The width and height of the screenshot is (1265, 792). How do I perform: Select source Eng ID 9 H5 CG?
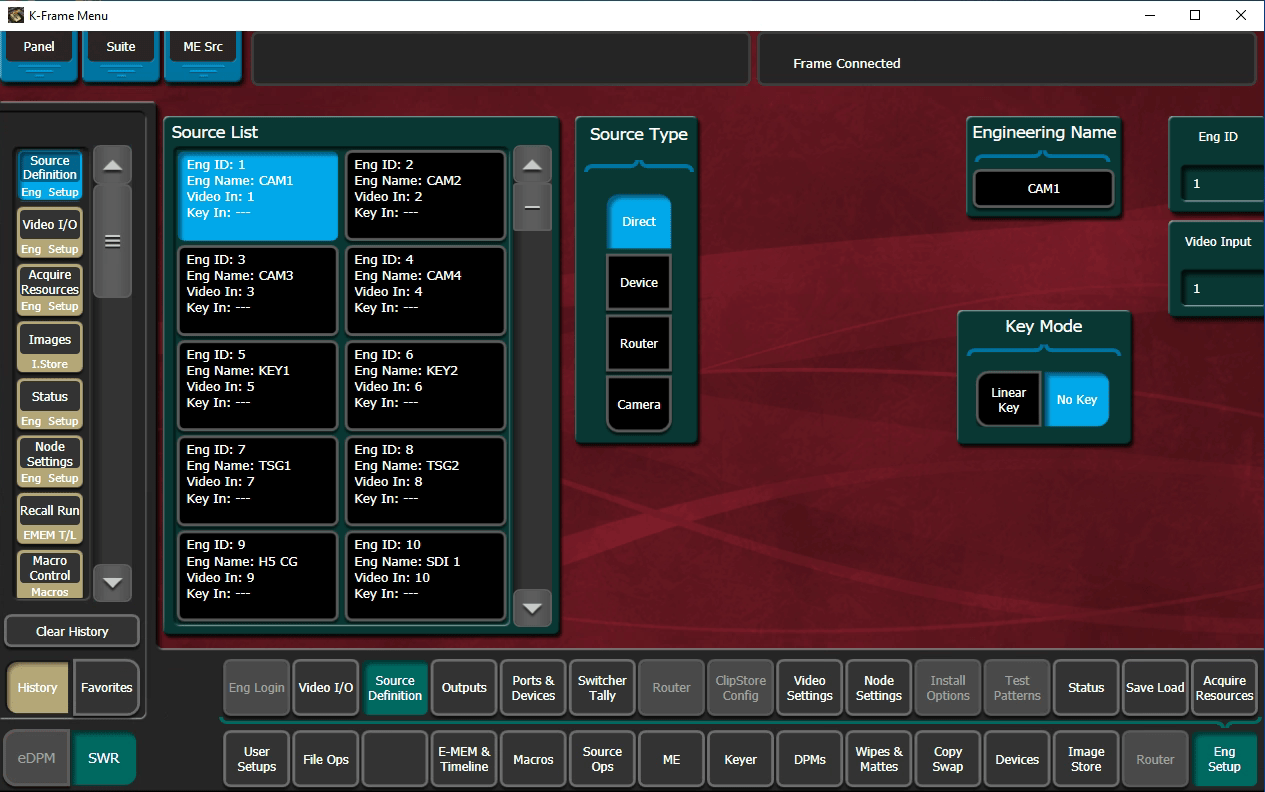[258, 577]
